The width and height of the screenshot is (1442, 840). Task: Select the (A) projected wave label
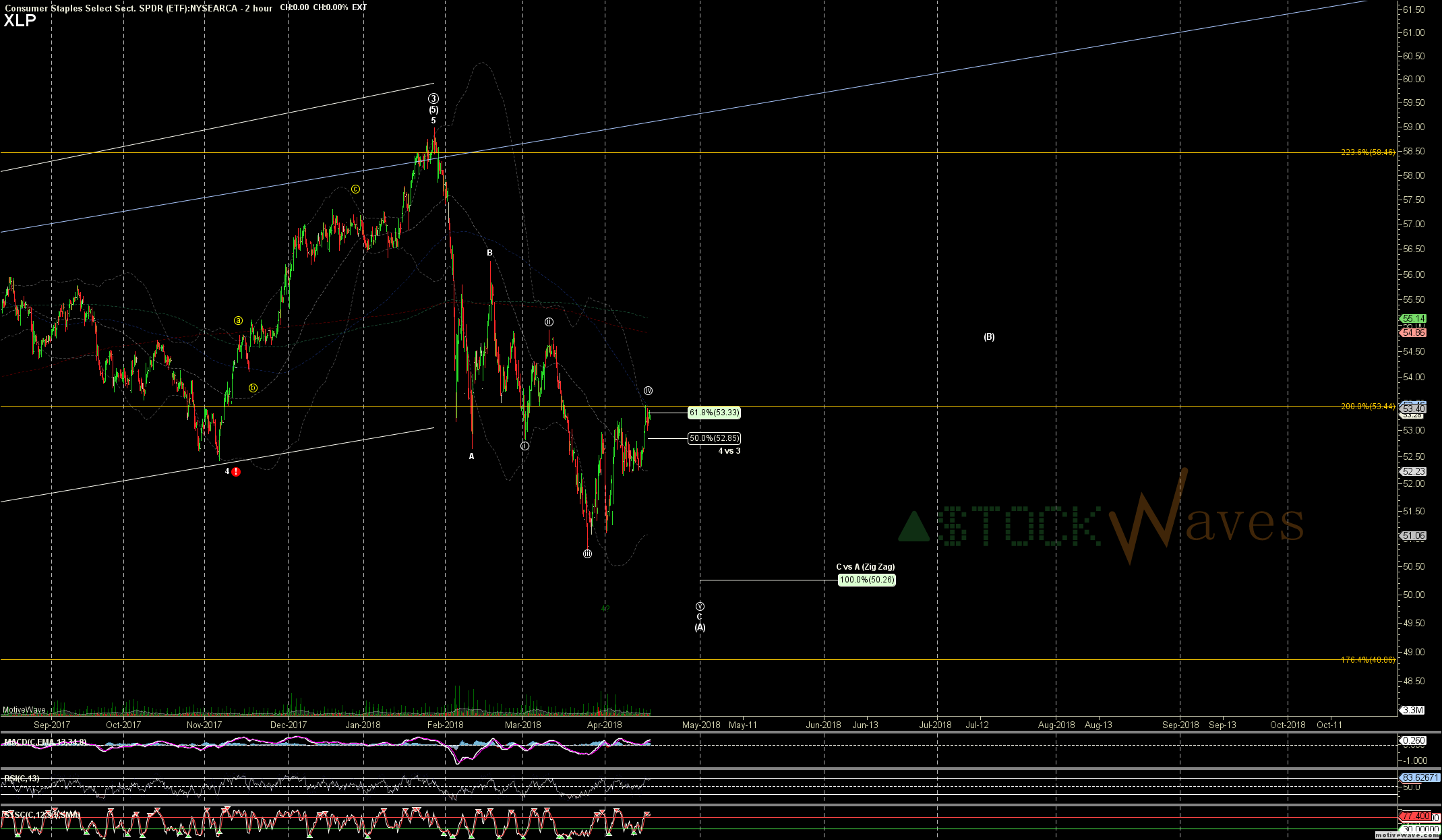pos(700,628)
